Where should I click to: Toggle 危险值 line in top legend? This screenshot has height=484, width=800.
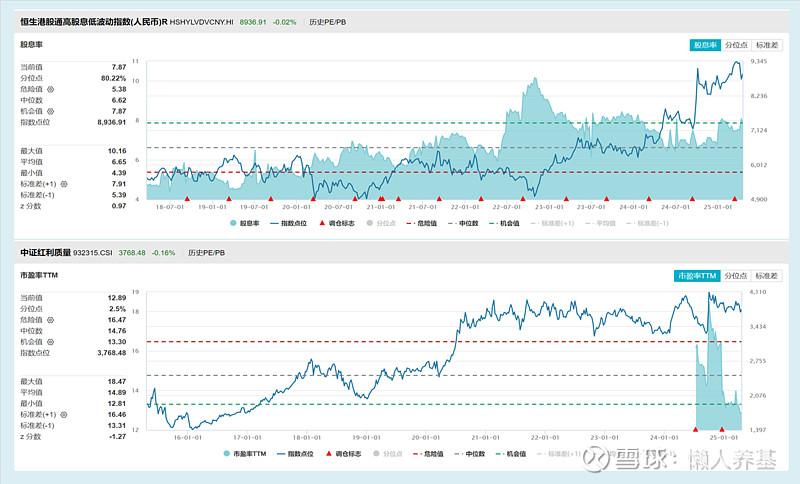[x=421, y=223]
